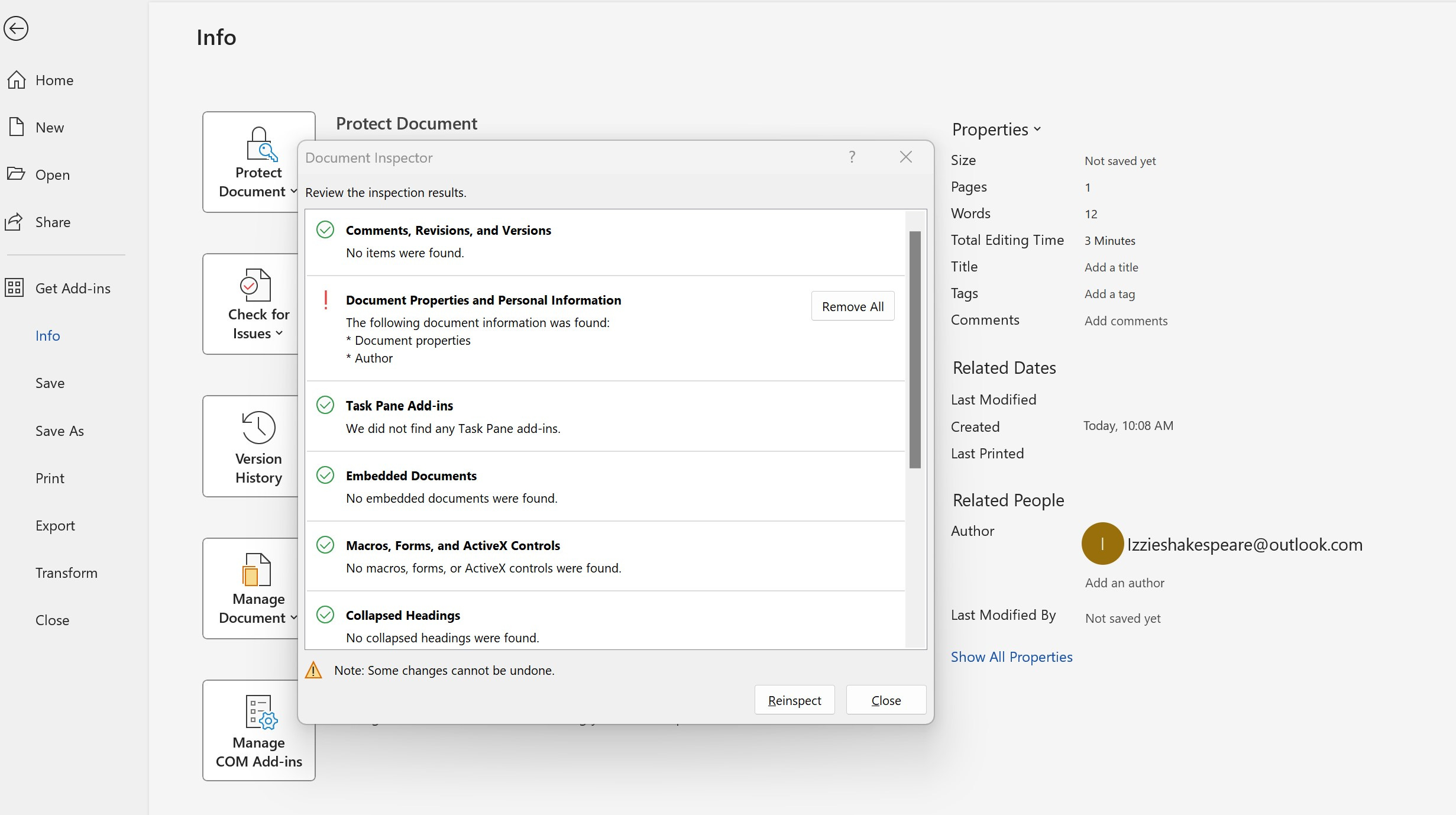Open the Properties dropdown chevron

(1037, 129)
